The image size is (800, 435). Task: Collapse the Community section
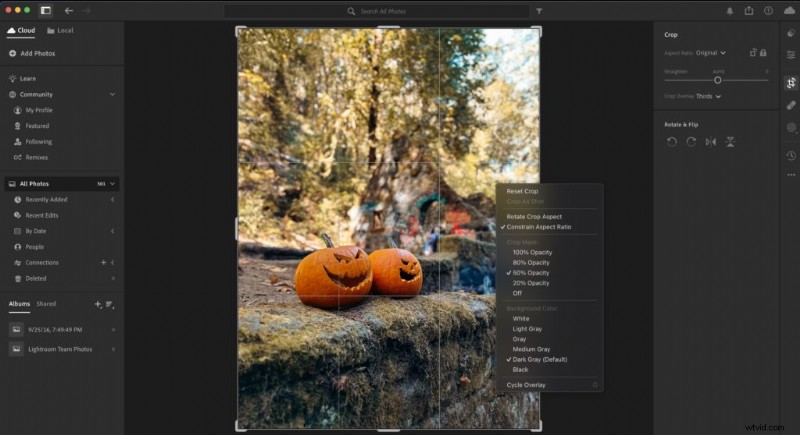click(x=112, y=94)
